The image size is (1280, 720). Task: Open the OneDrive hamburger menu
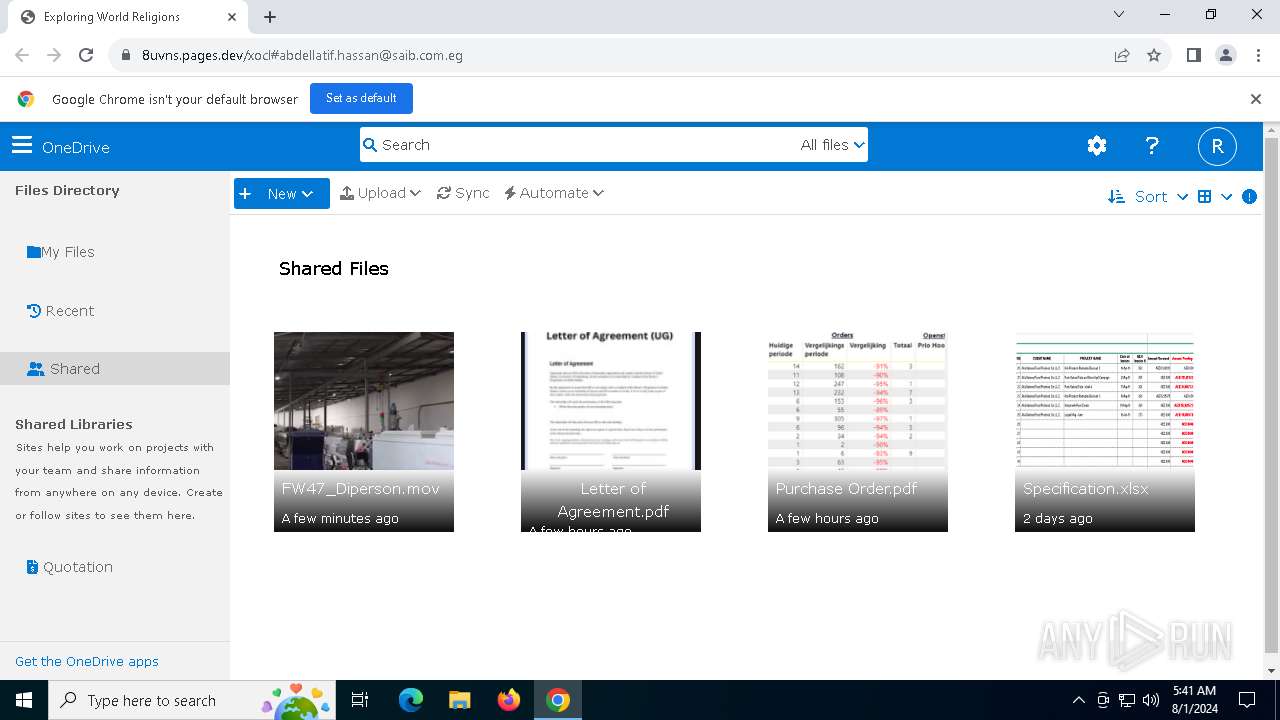[x=22, y=146]
